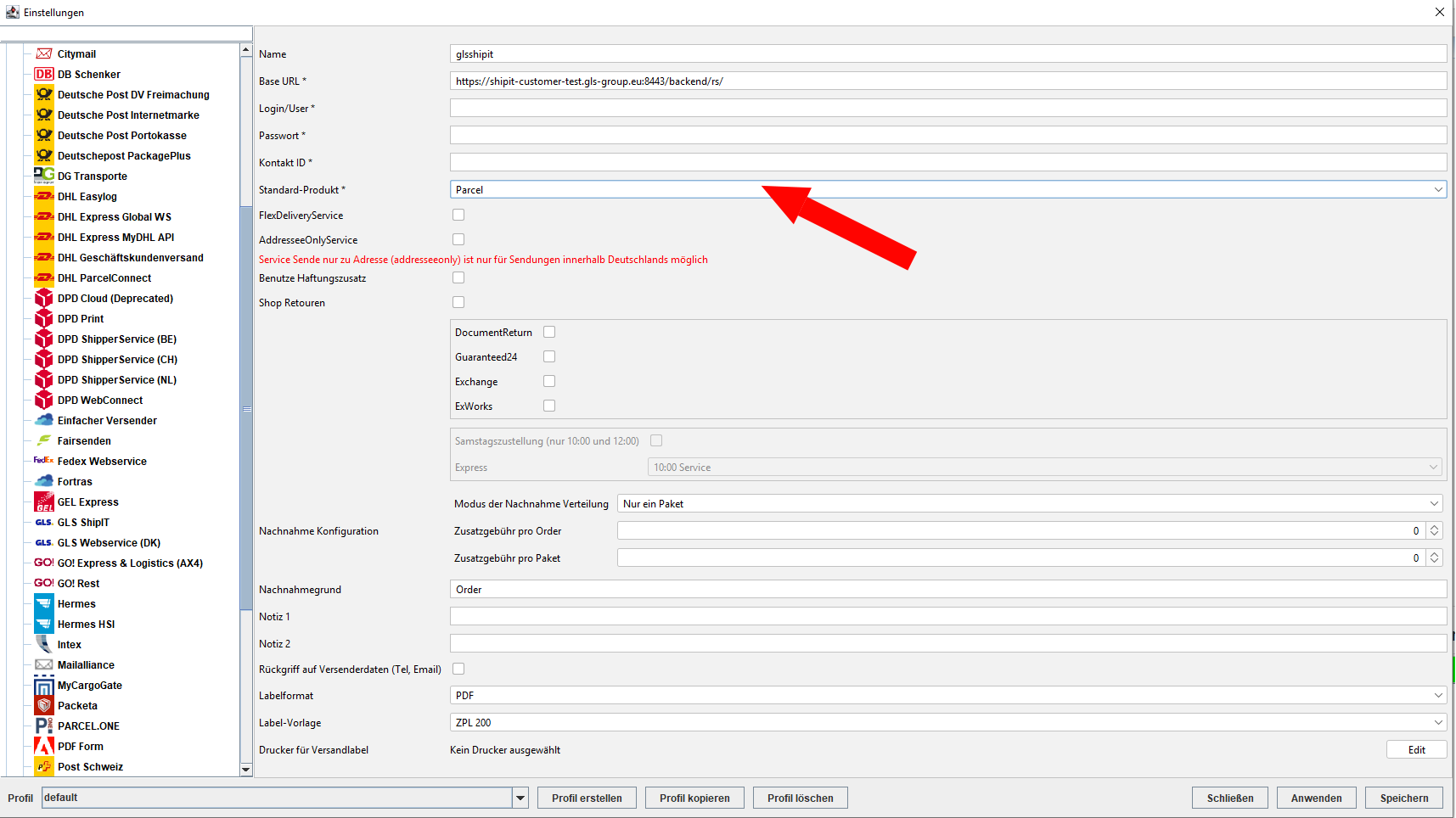Click the PARCEL.ONE logo icon
Screen dimensions: 1456x818
click(x=44, y=726)
